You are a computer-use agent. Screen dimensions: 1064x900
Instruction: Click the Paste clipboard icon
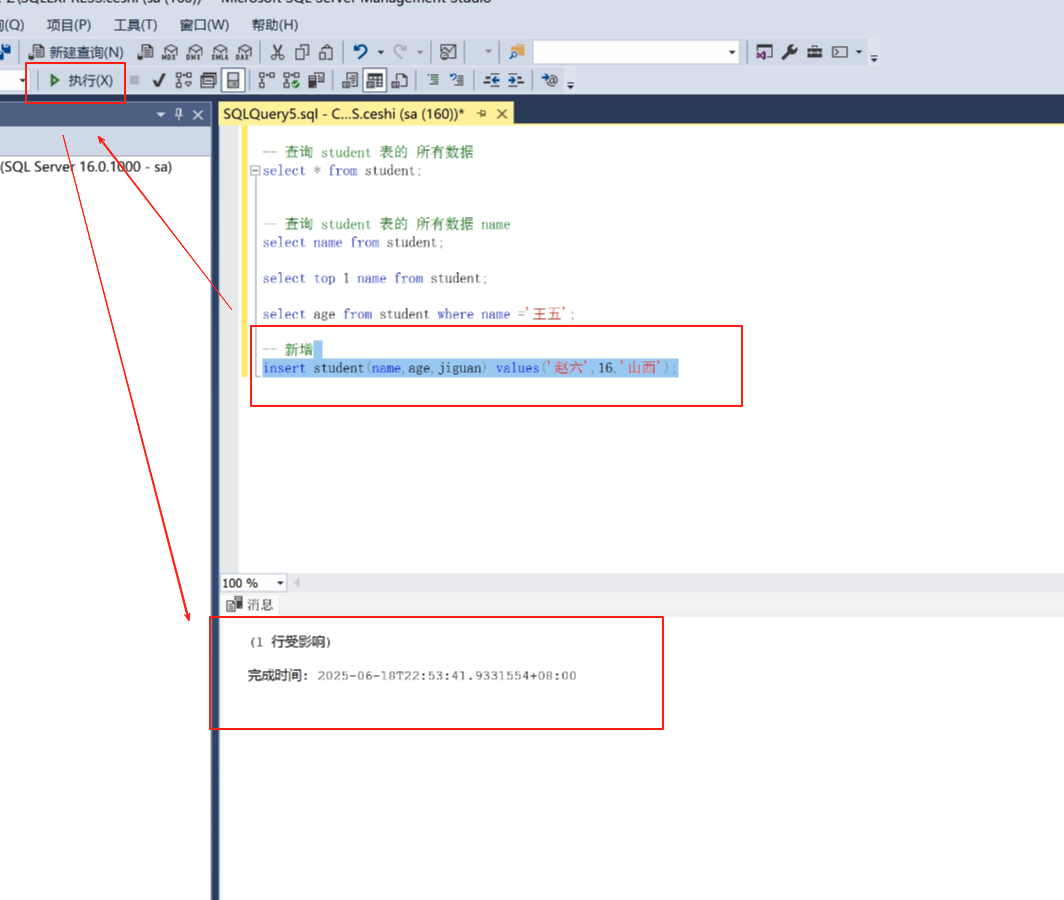326,52
